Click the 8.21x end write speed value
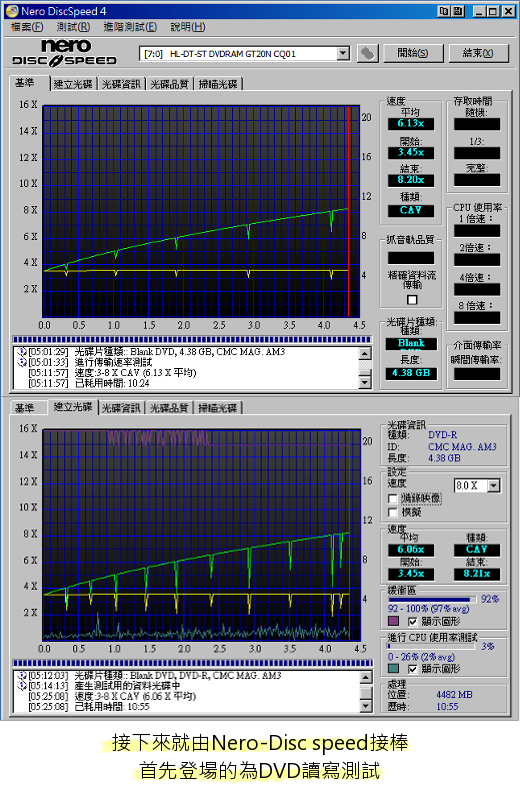 point(477,574)
